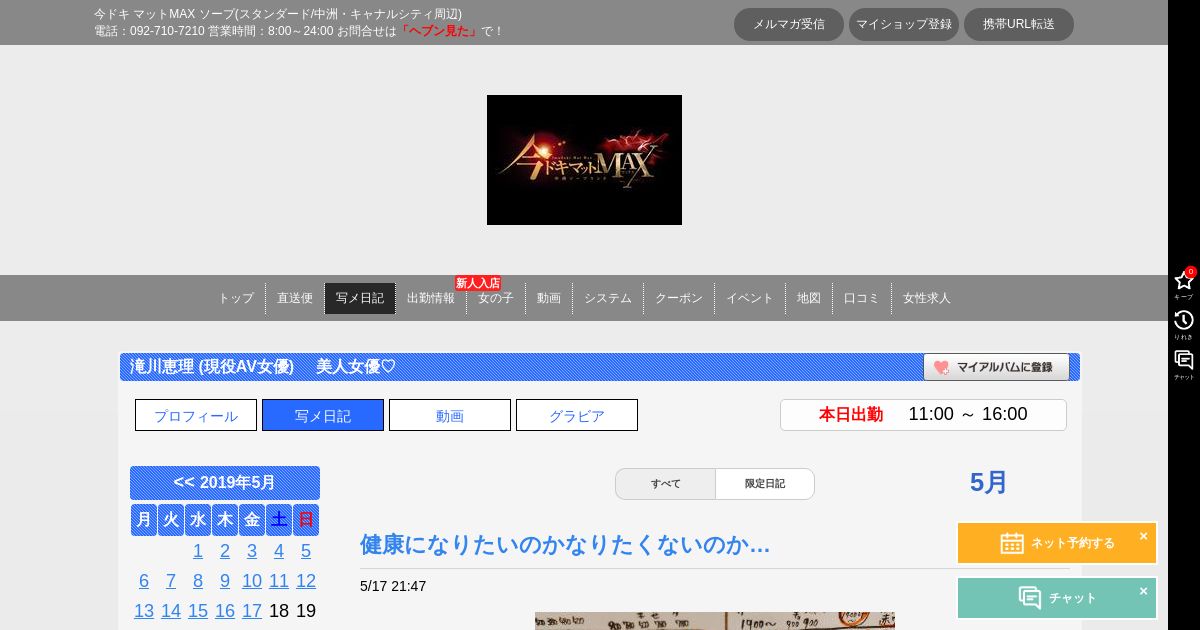Select calendar day 4
Image resolution: width=1200 pixels, height=630 pixels.
[x=279, y=551]
